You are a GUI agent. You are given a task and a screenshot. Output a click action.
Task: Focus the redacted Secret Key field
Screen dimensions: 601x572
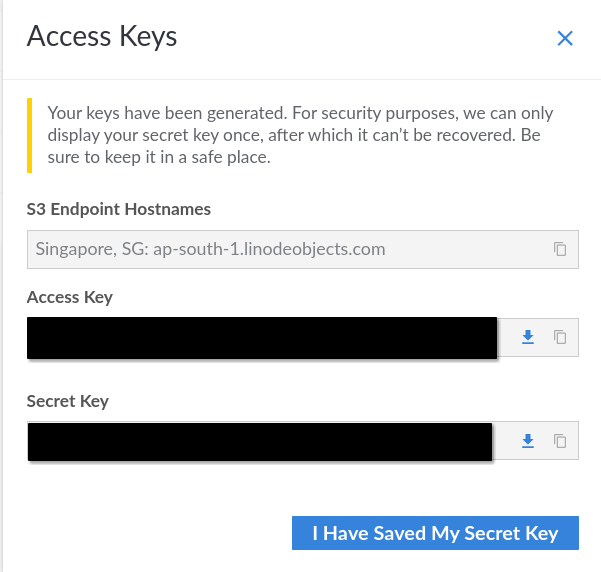260,441
